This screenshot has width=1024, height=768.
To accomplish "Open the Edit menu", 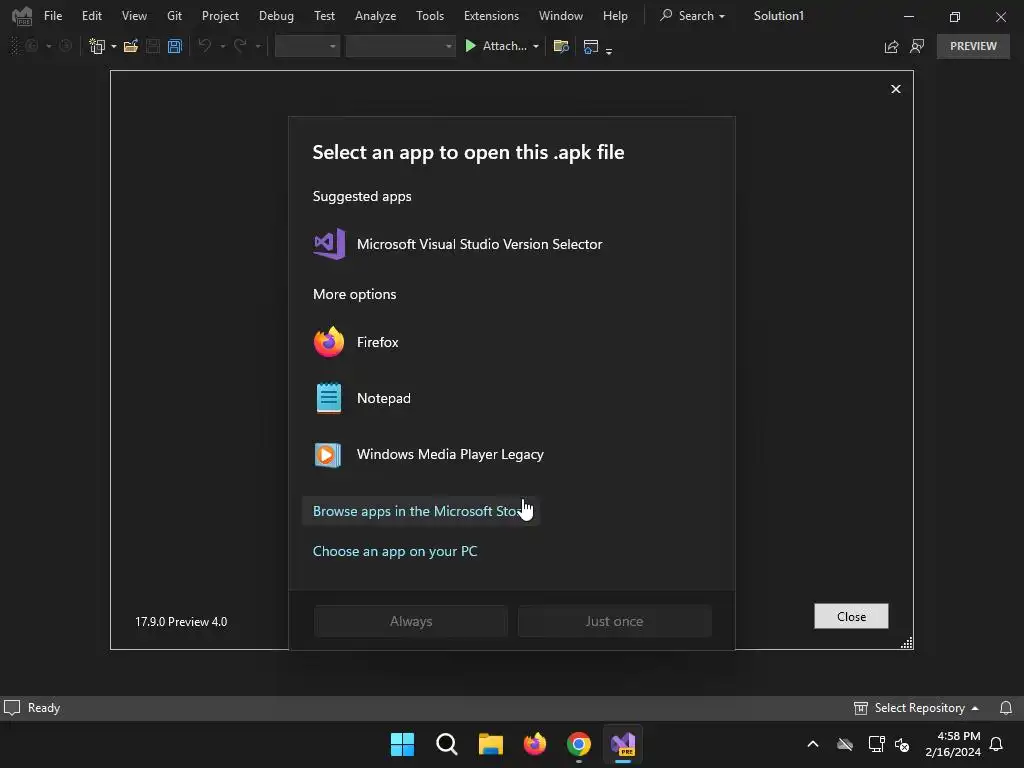I will [91, 16].
